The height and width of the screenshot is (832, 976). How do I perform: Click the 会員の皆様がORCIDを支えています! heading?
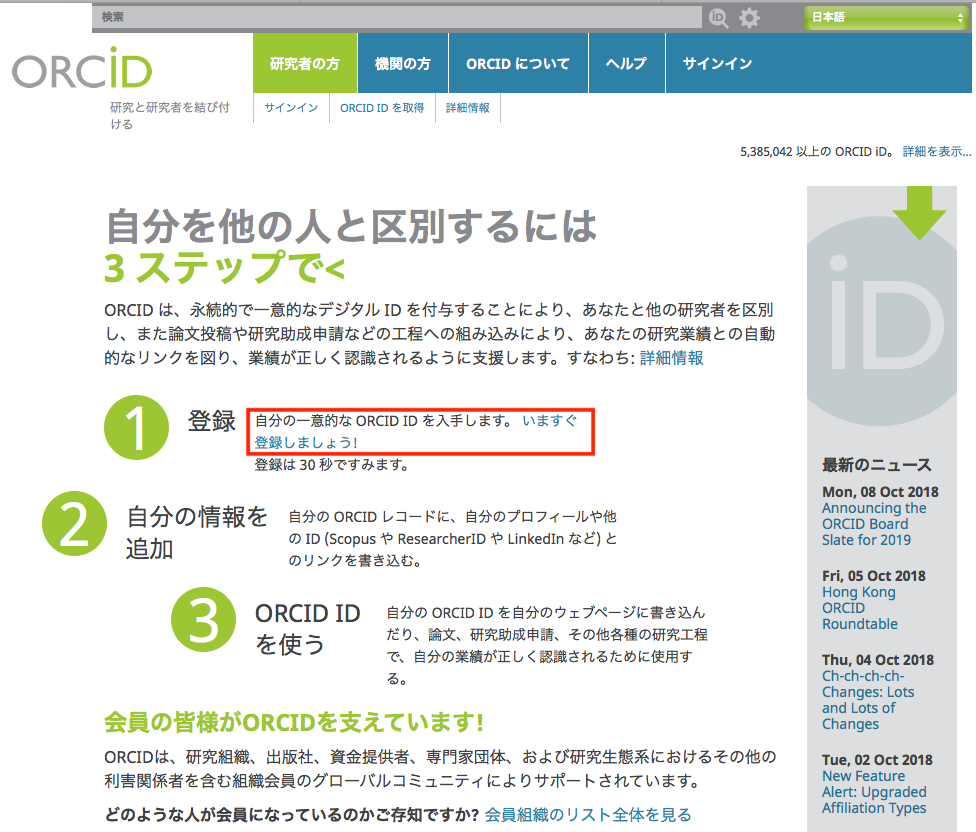(x=294, y=722)
